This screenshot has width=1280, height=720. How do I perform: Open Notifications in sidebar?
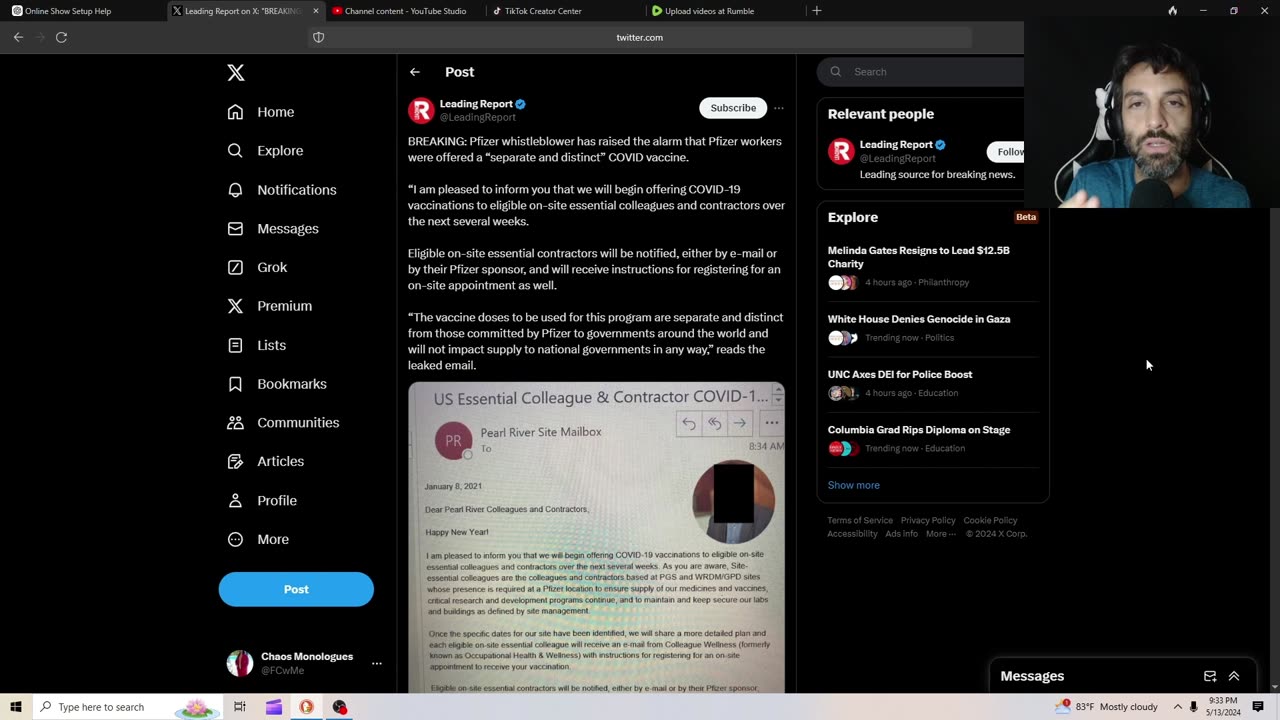click(x=282, y=190)
